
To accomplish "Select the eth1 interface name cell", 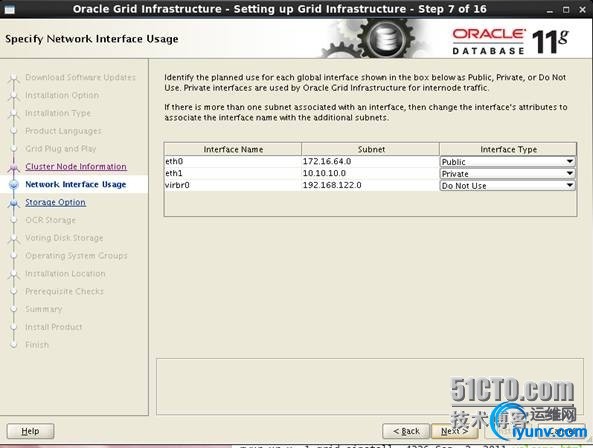I will 233,174.
